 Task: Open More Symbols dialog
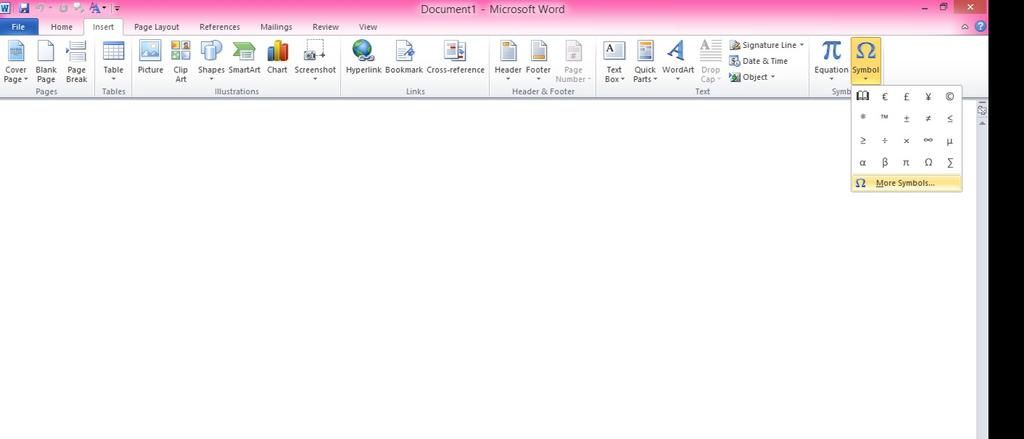tap(906, 183)
